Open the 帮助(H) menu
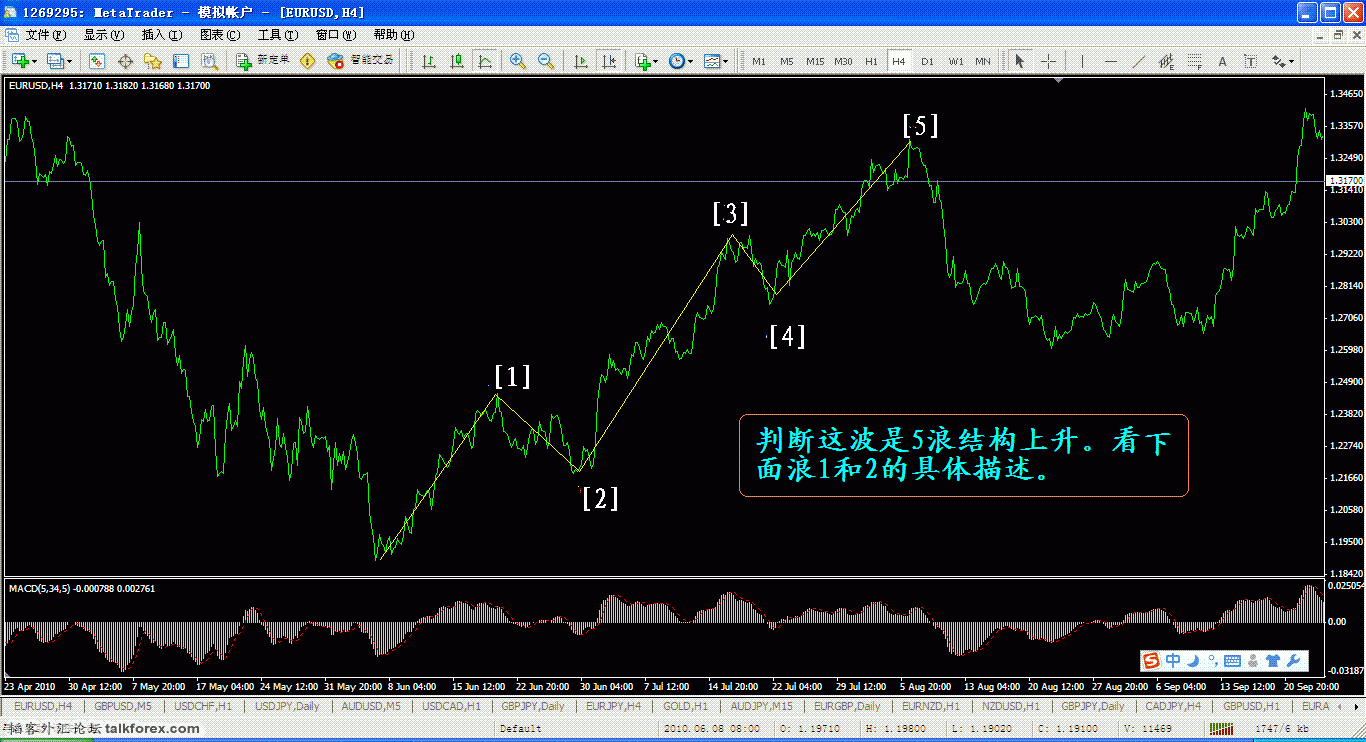The image size is (1366, 742). pos(393,34)
